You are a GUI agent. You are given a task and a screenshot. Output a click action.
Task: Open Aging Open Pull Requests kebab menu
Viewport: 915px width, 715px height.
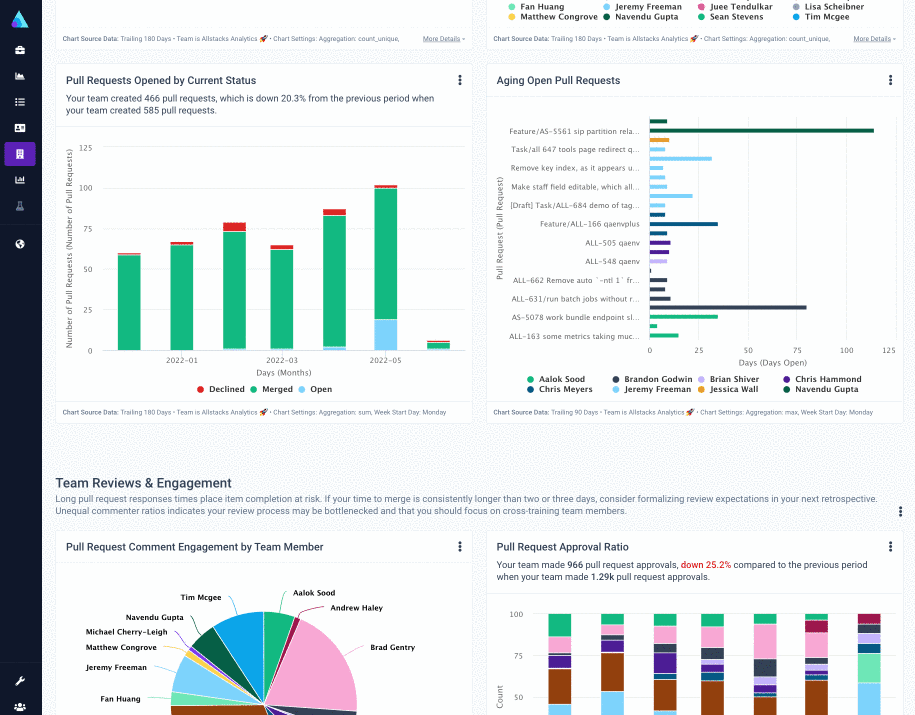890,80
